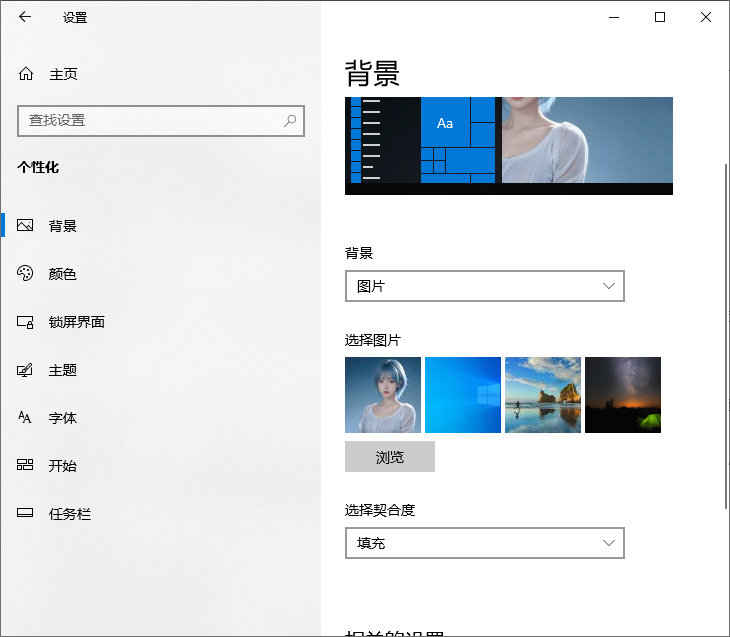Click the 选择契合度 label
Viewport: 730px width, 637px height.
point(379,510)
